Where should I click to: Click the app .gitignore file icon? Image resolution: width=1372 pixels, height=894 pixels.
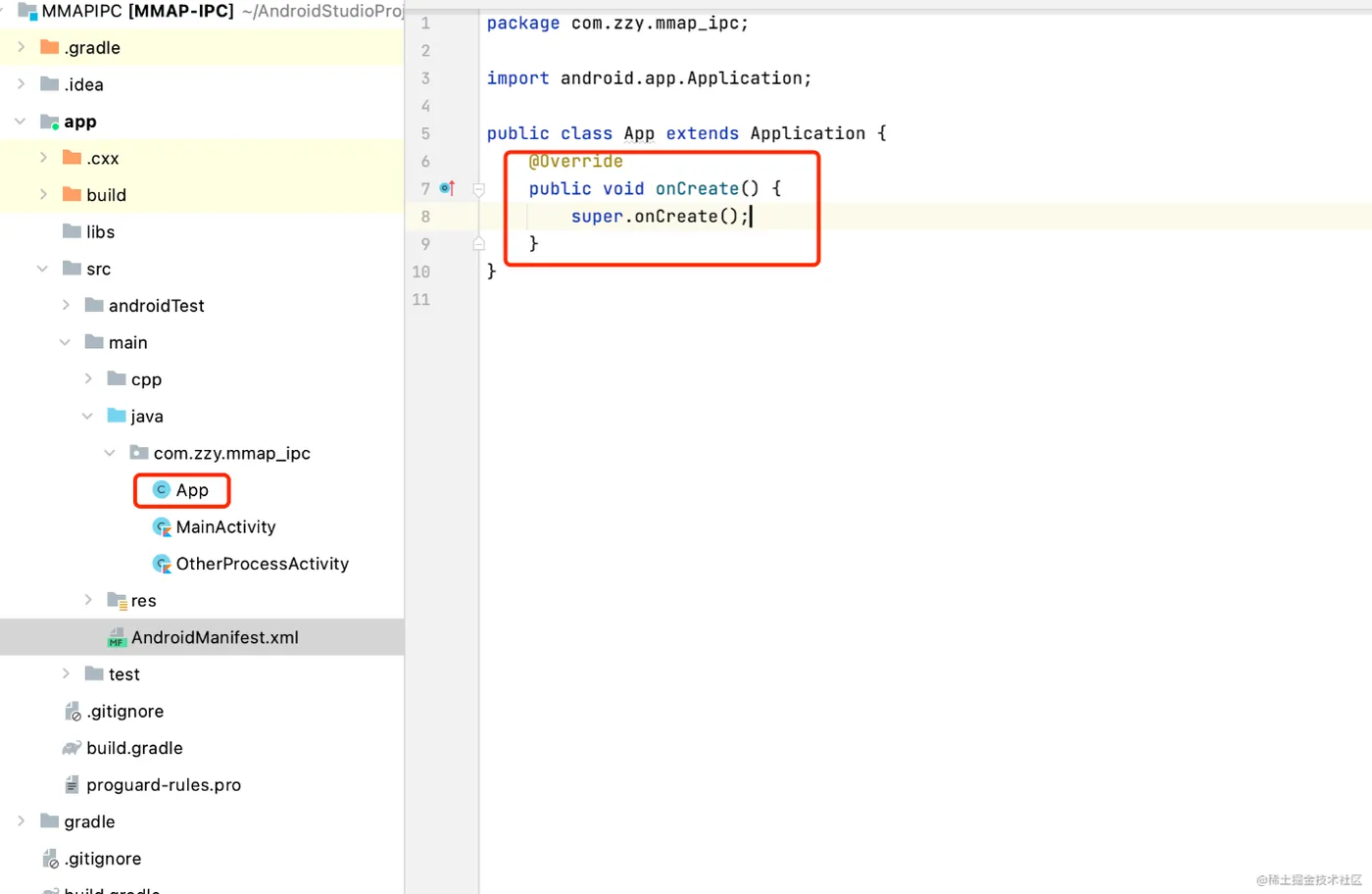[73, 712]
